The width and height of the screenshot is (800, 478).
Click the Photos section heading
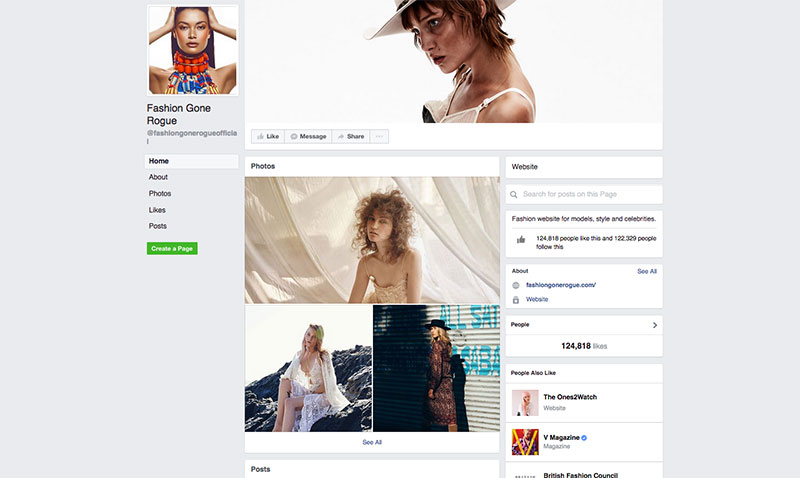click(263, 166)
